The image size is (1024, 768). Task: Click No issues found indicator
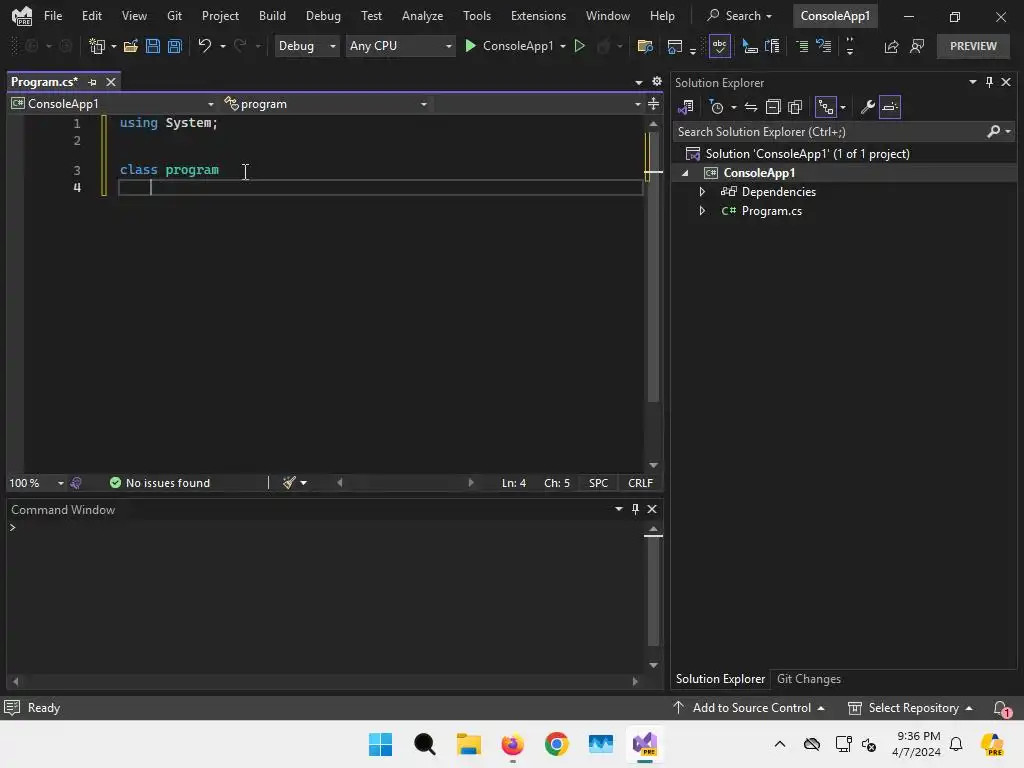pyautogui.click(x=160, y=483)
